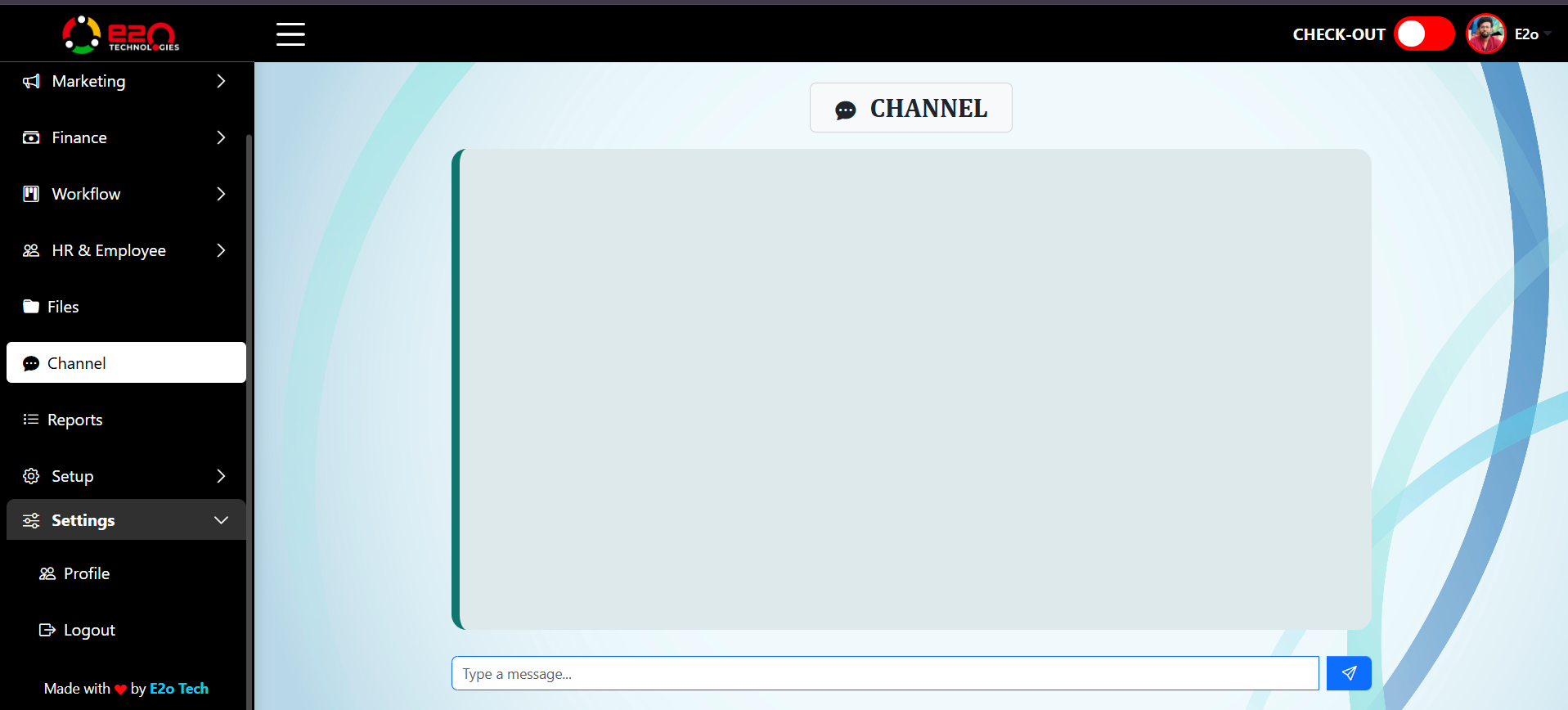Click the Marketing megaphone icon
This screenshot has width=1568, height=710.
coord(31,81)
